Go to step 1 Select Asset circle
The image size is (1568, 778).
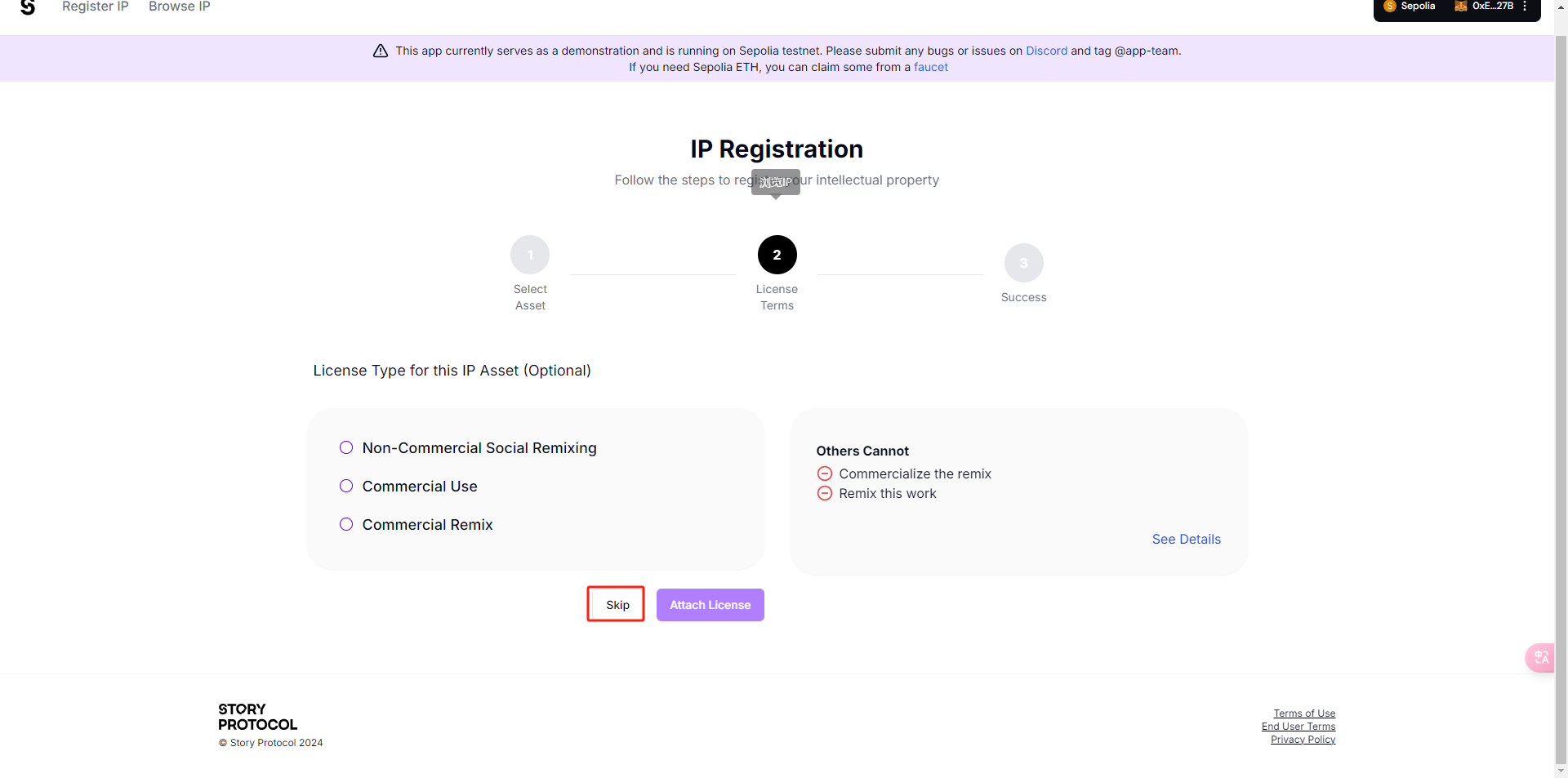[530, 255]
